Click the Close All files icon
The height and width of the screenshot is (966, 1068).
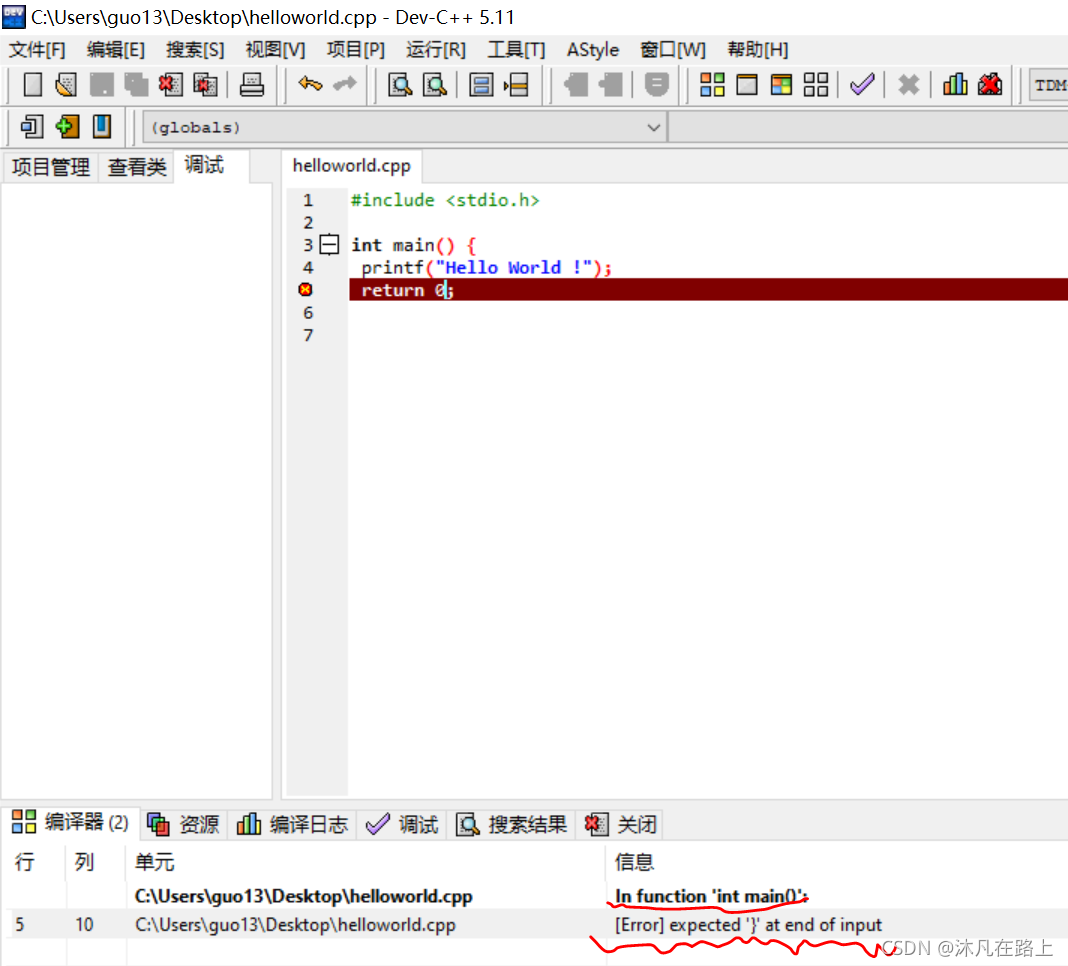(205, 84)
